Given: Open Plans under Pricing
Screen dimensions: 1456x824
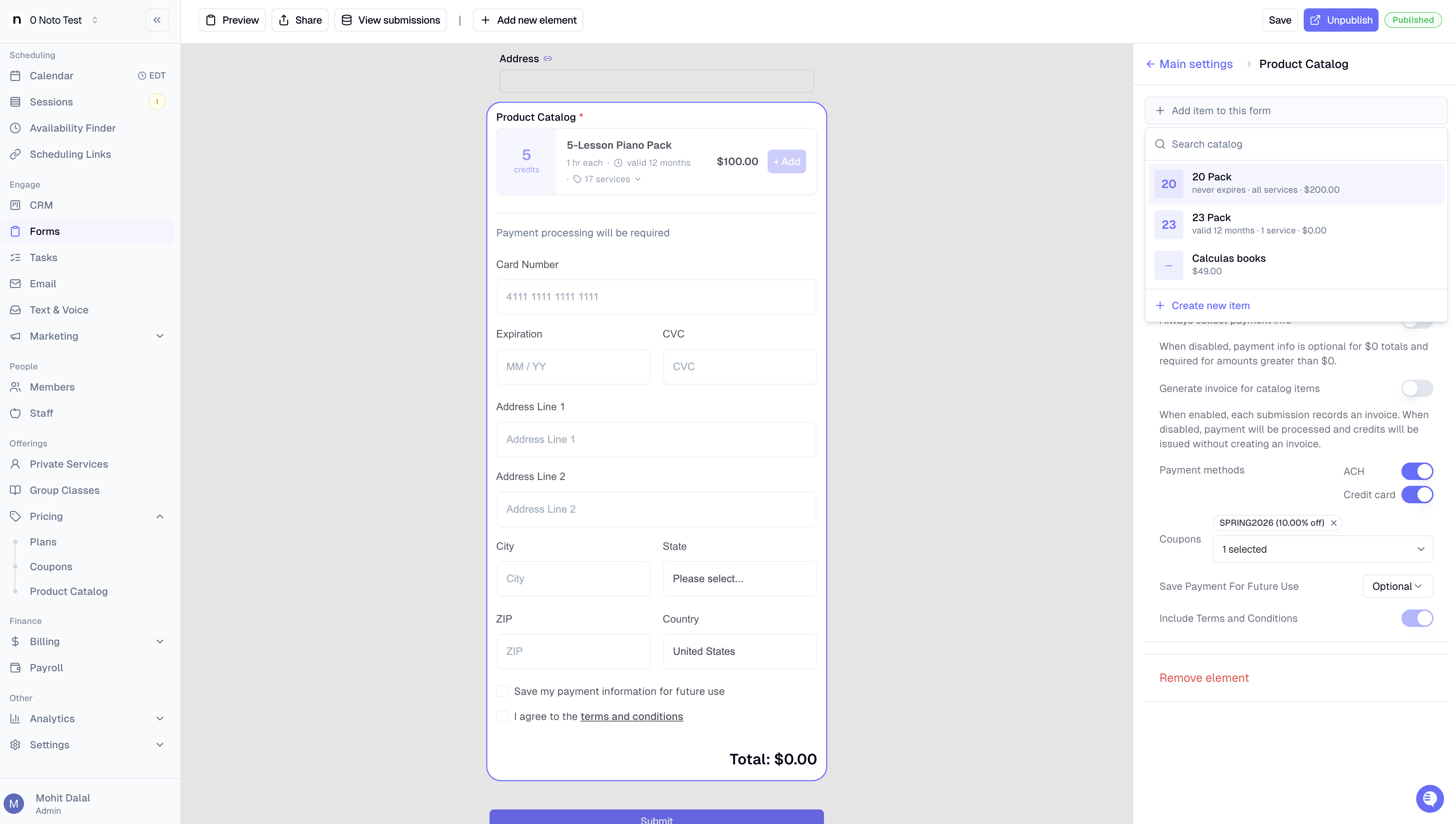Looking at the screenshot, I should [43, 542].
